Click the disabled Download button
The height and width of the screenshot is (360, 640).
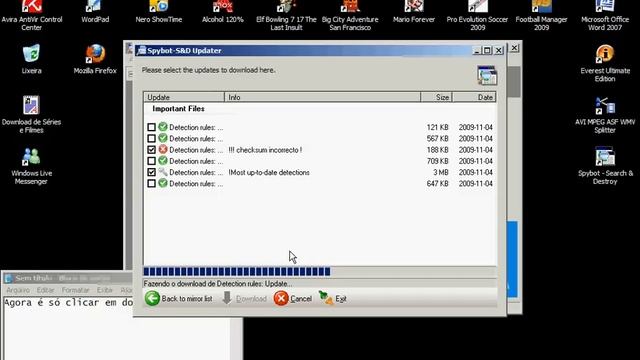[244, 298]
